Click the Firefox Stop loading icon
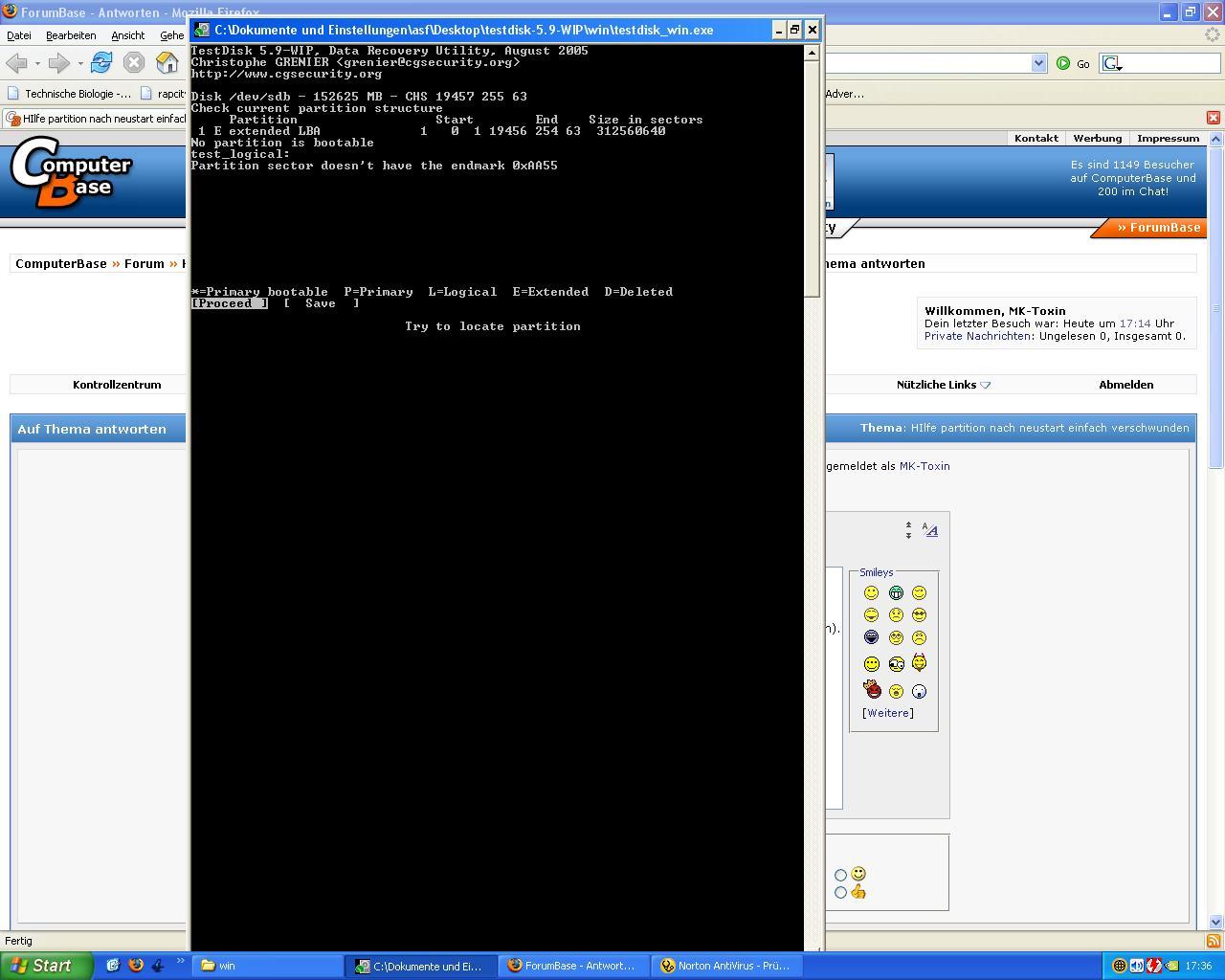 point(134,63)
